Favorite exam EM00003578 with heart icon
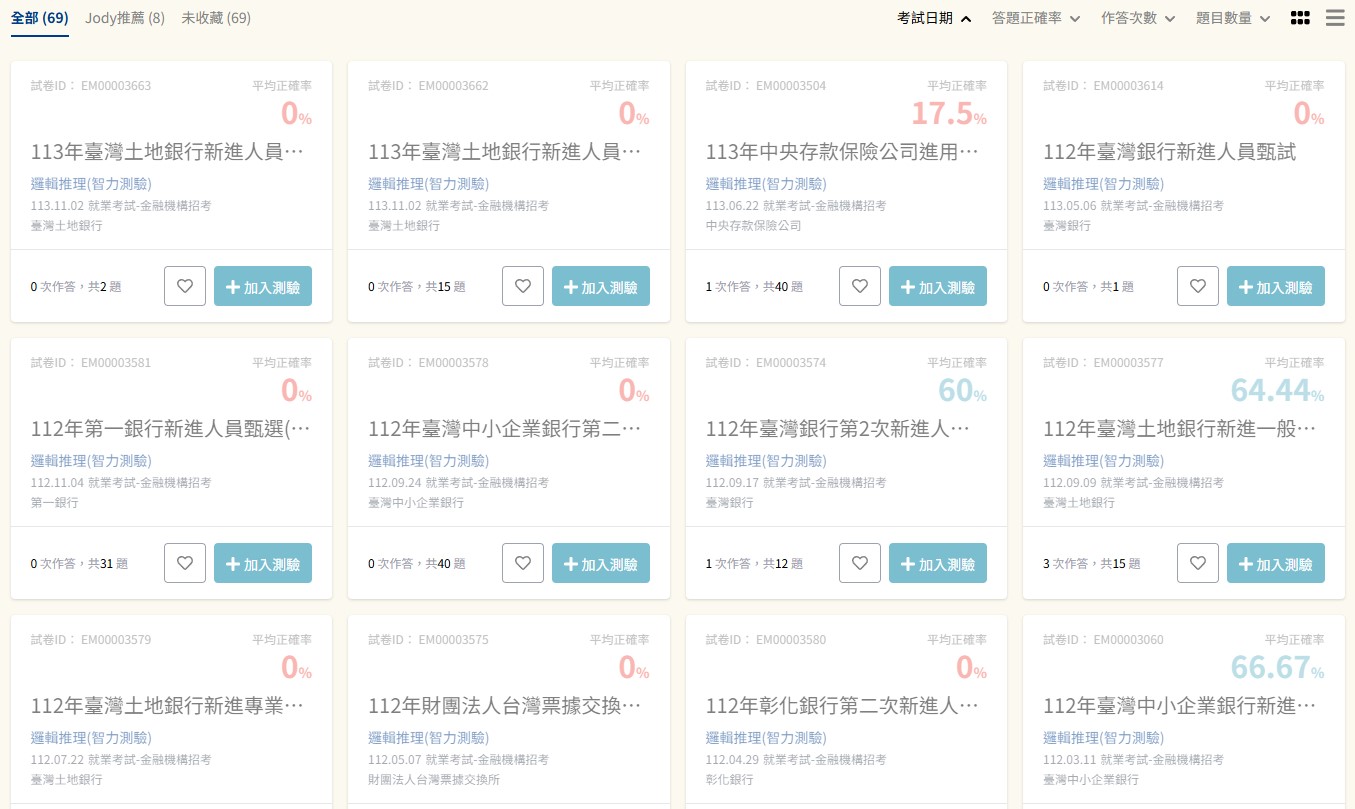Viewport: 1355px width, 809px height. 523,563
